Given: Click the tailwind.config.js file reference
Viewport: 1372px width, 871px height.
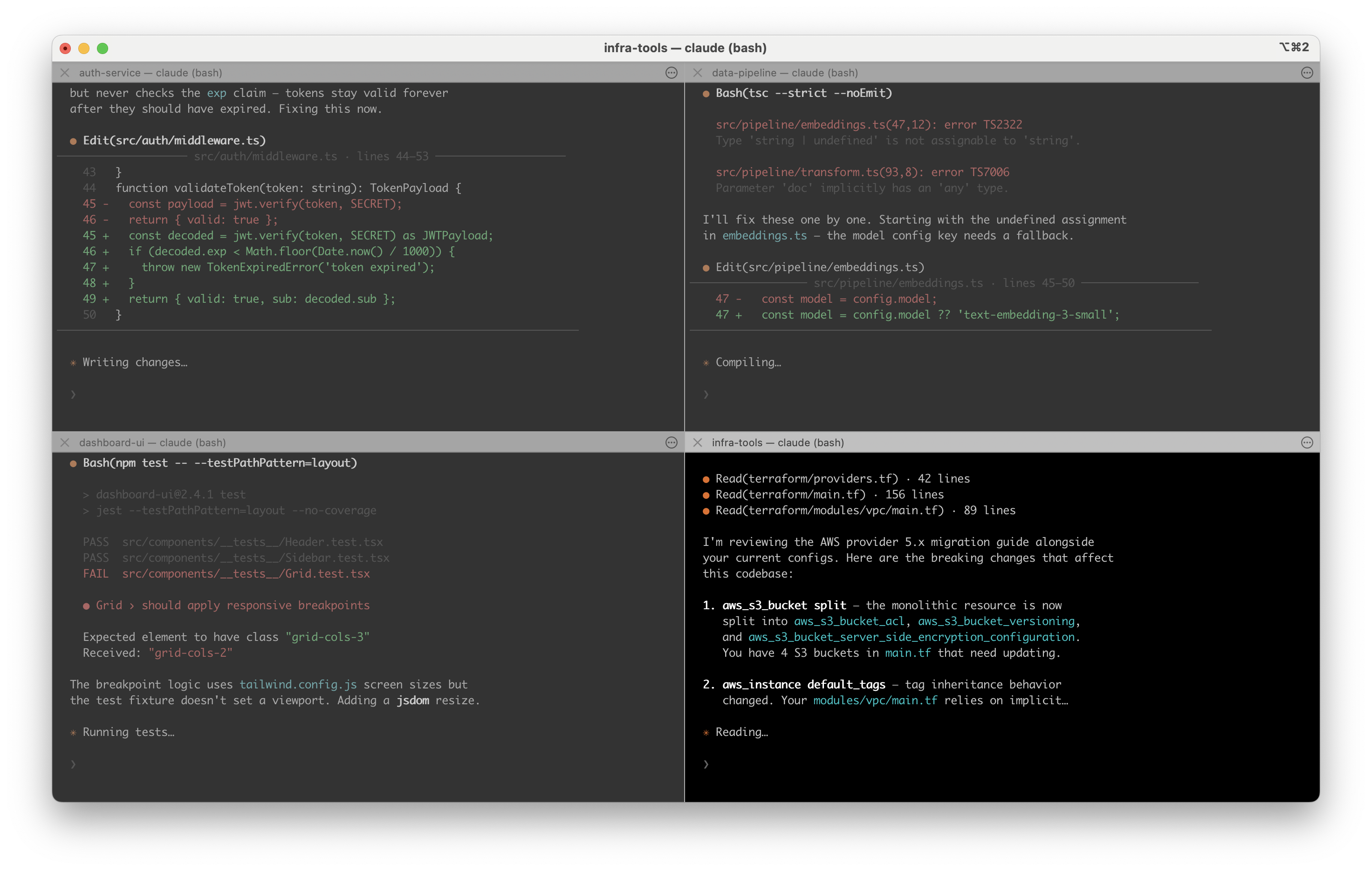Looking at the screenshot, I should click(298, 684).
